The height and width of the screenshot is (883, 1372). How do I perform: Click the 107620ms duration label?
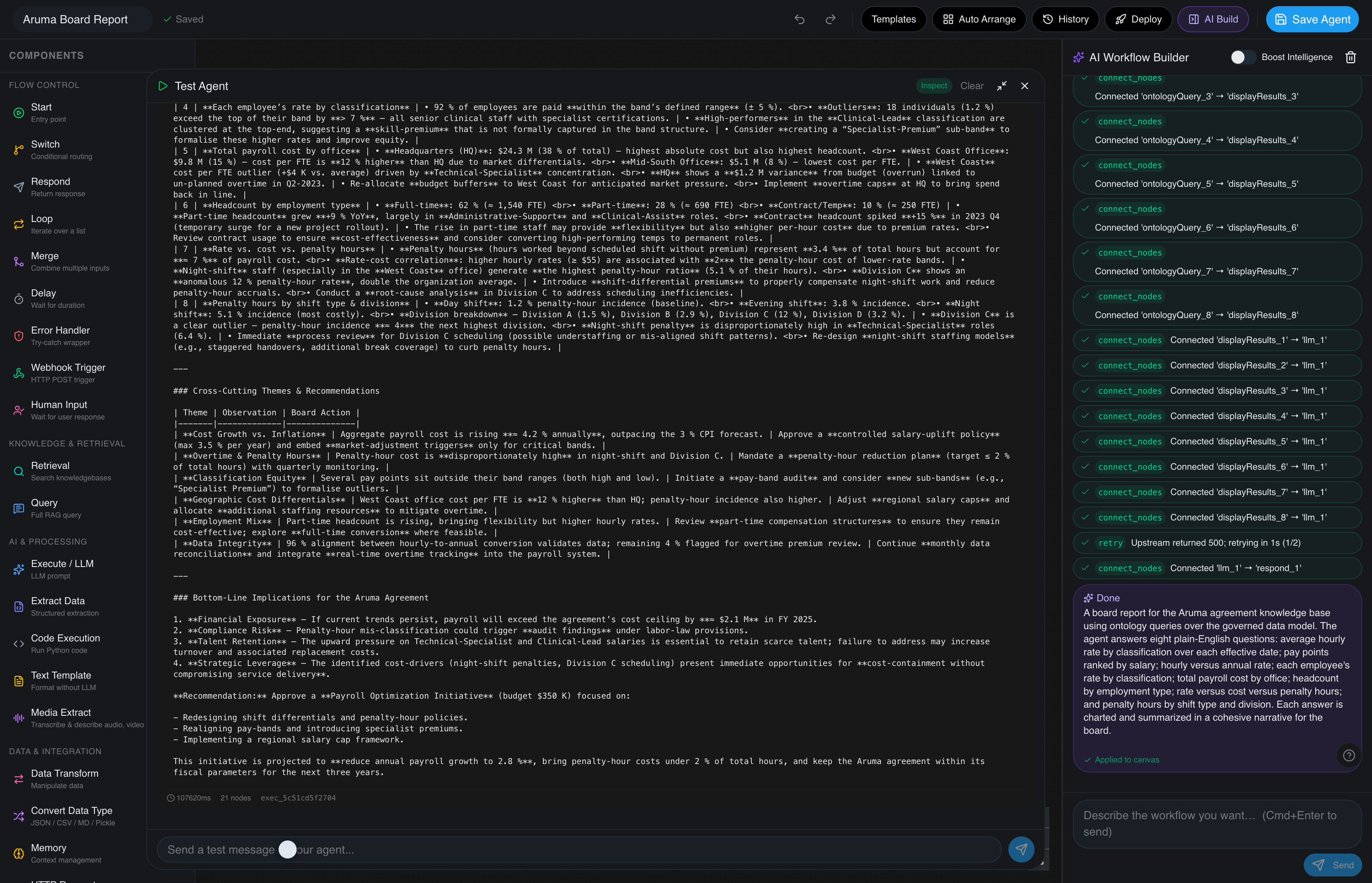pyautogui.click(x=189, y=798)
